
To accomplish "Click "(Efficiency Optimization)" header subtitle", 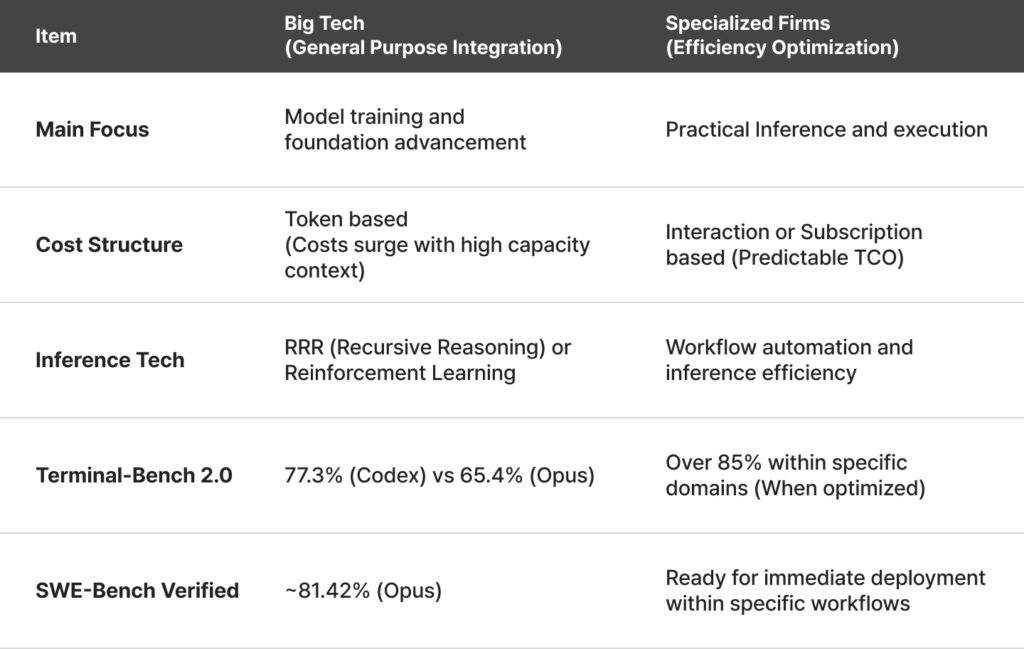I will (x=782, y=48).
